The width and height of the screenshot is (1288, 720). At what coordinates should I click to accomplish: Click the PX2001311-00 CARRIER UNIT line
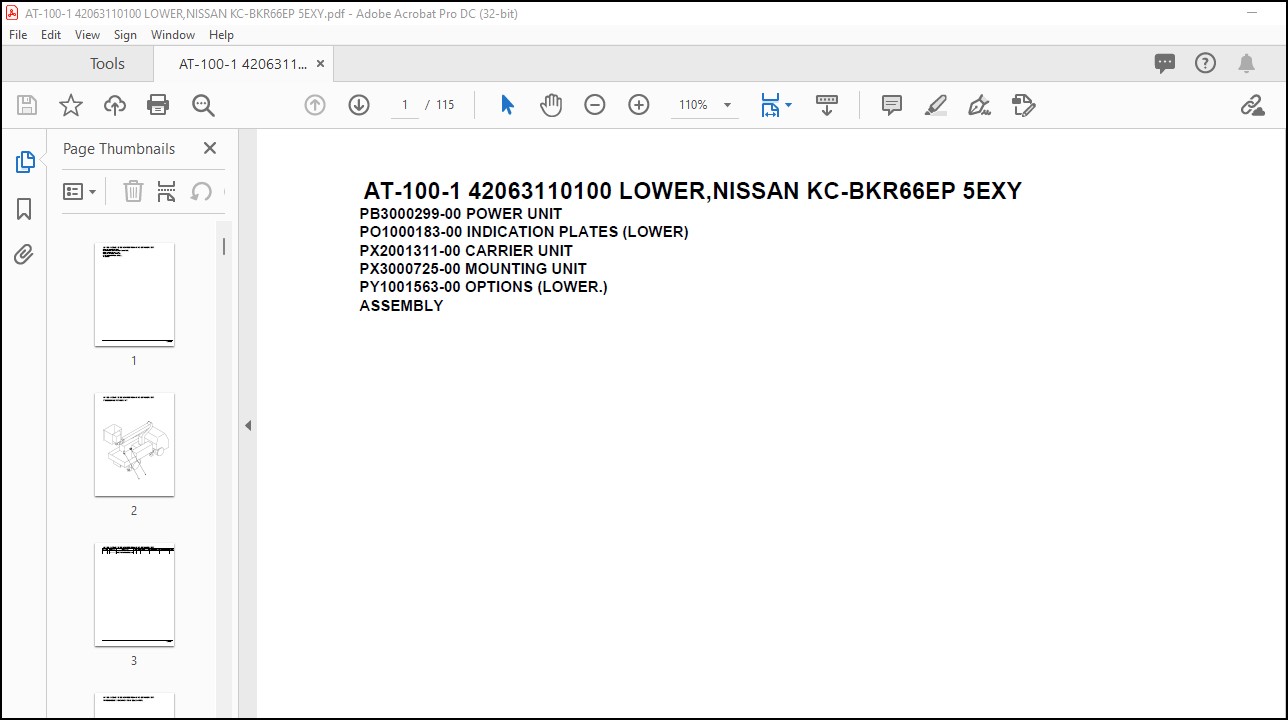[x=466, y=251]
